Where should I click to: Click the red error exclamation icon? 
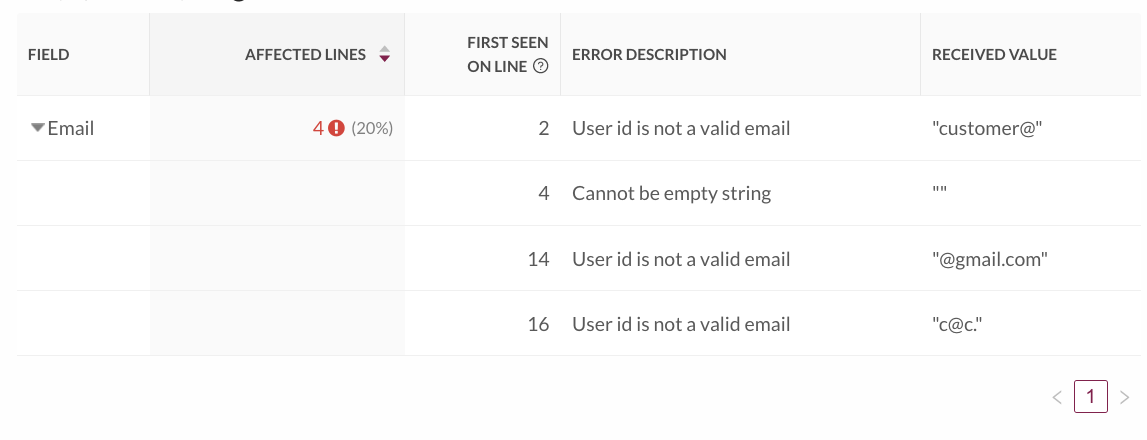(336, 129)
